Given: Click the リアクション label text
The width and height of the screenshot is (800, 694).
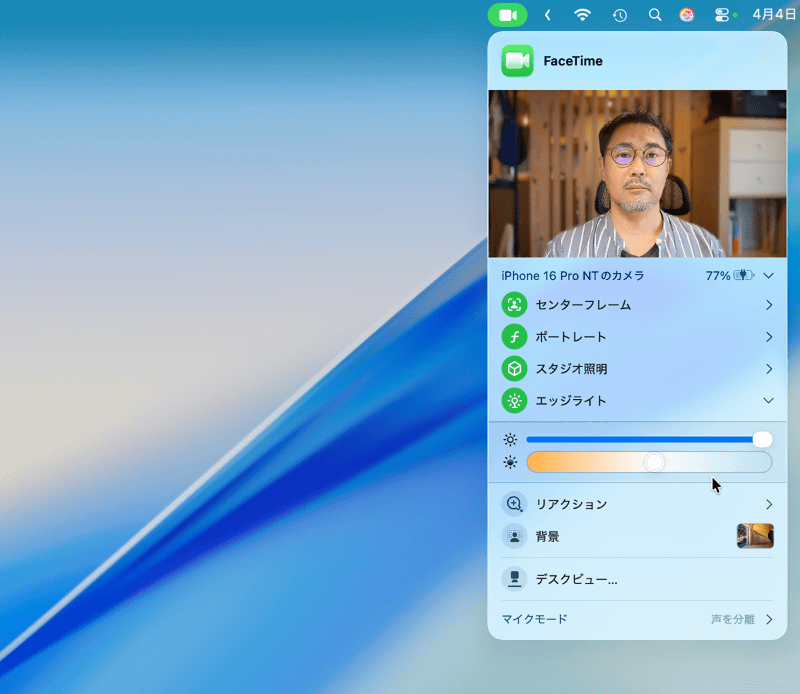Looking at the screenshot, I should coord(571,504).
